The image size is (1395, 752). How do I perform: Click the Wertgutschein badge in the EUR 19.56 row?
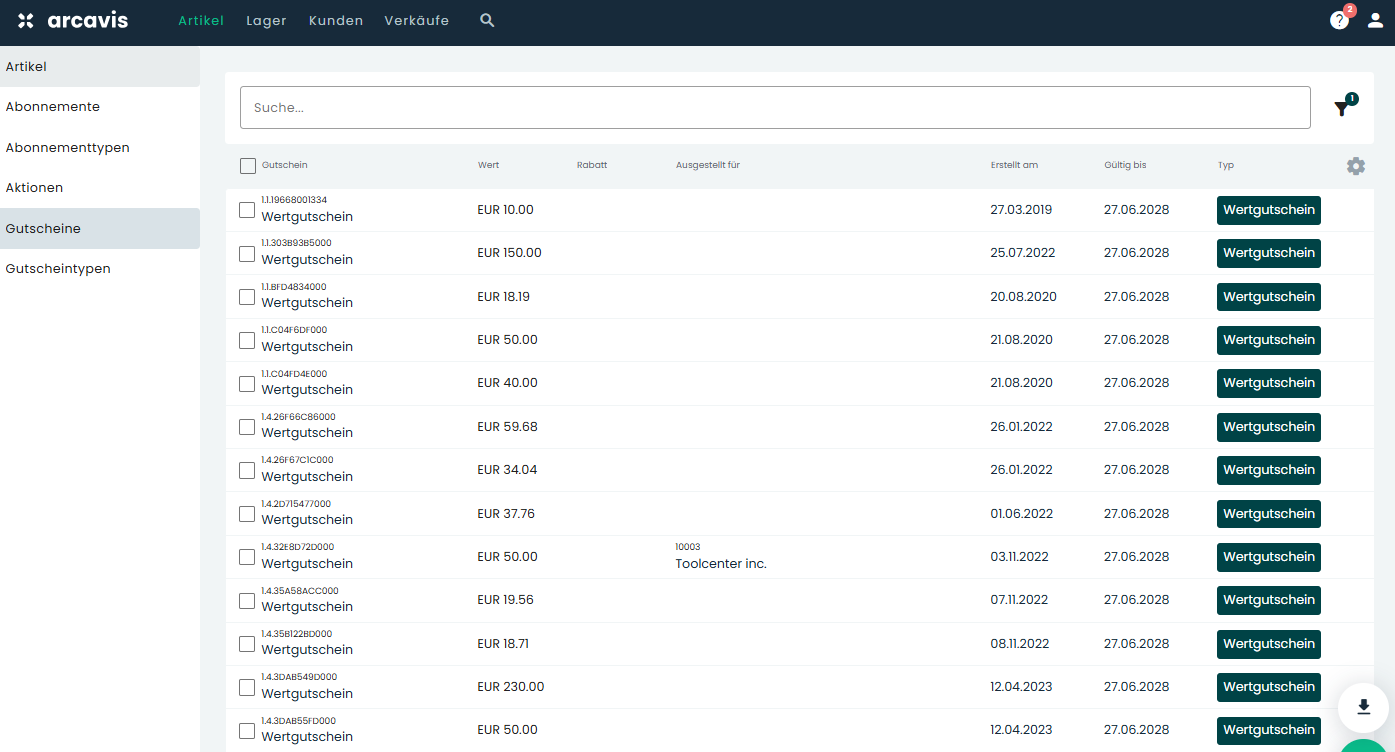pyautogui.click(x=1269, y=600)
